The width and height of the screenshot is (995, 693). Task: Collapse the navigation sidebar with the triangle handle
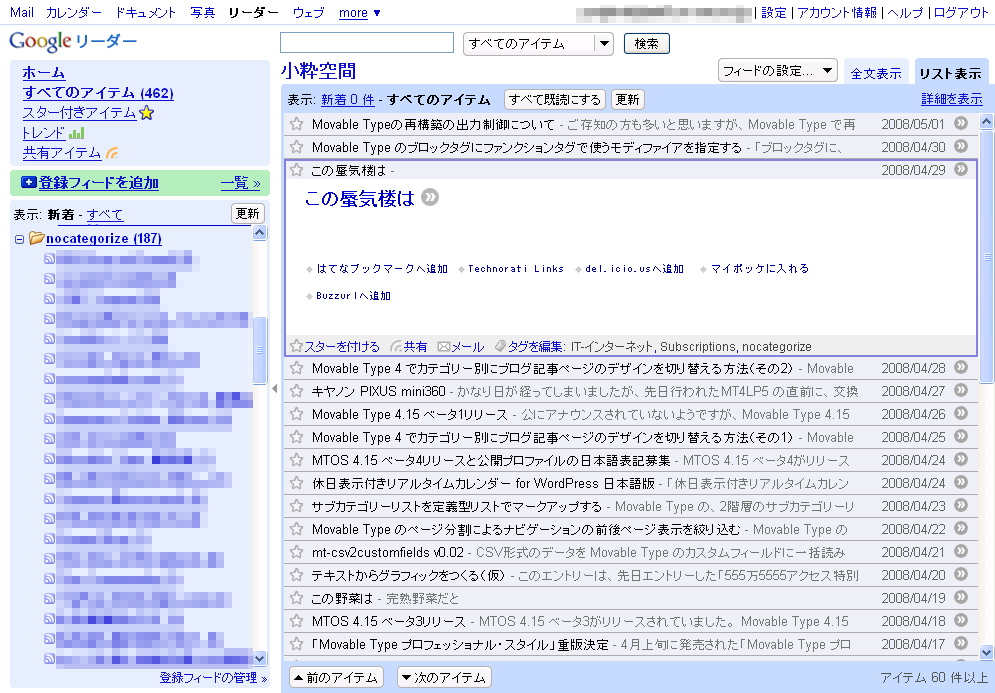click(275, 388)
